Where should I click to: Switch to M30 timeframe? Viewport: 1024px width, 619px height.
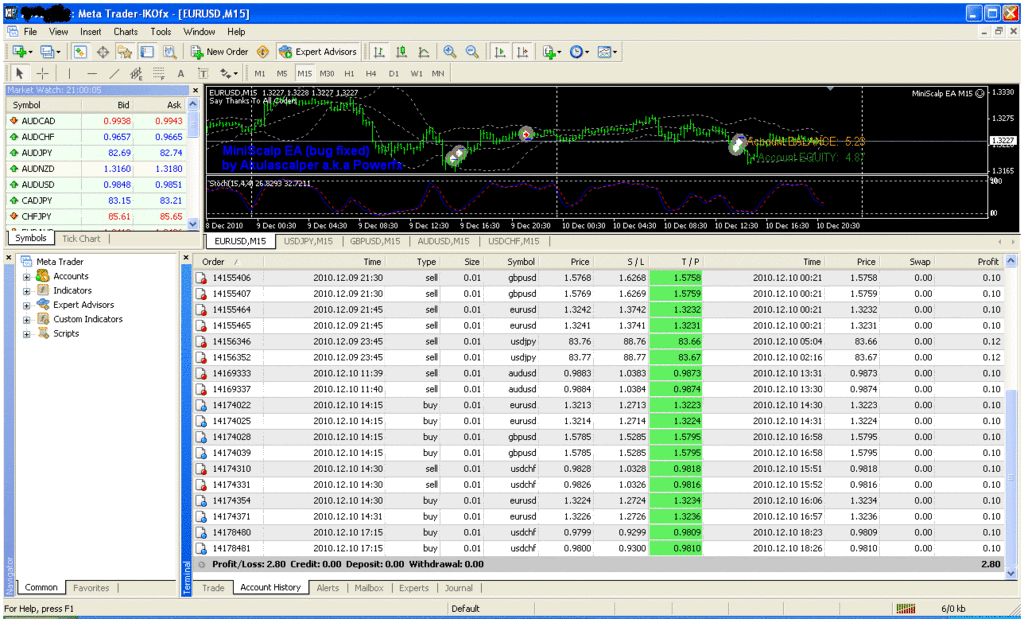coord(327,74)
